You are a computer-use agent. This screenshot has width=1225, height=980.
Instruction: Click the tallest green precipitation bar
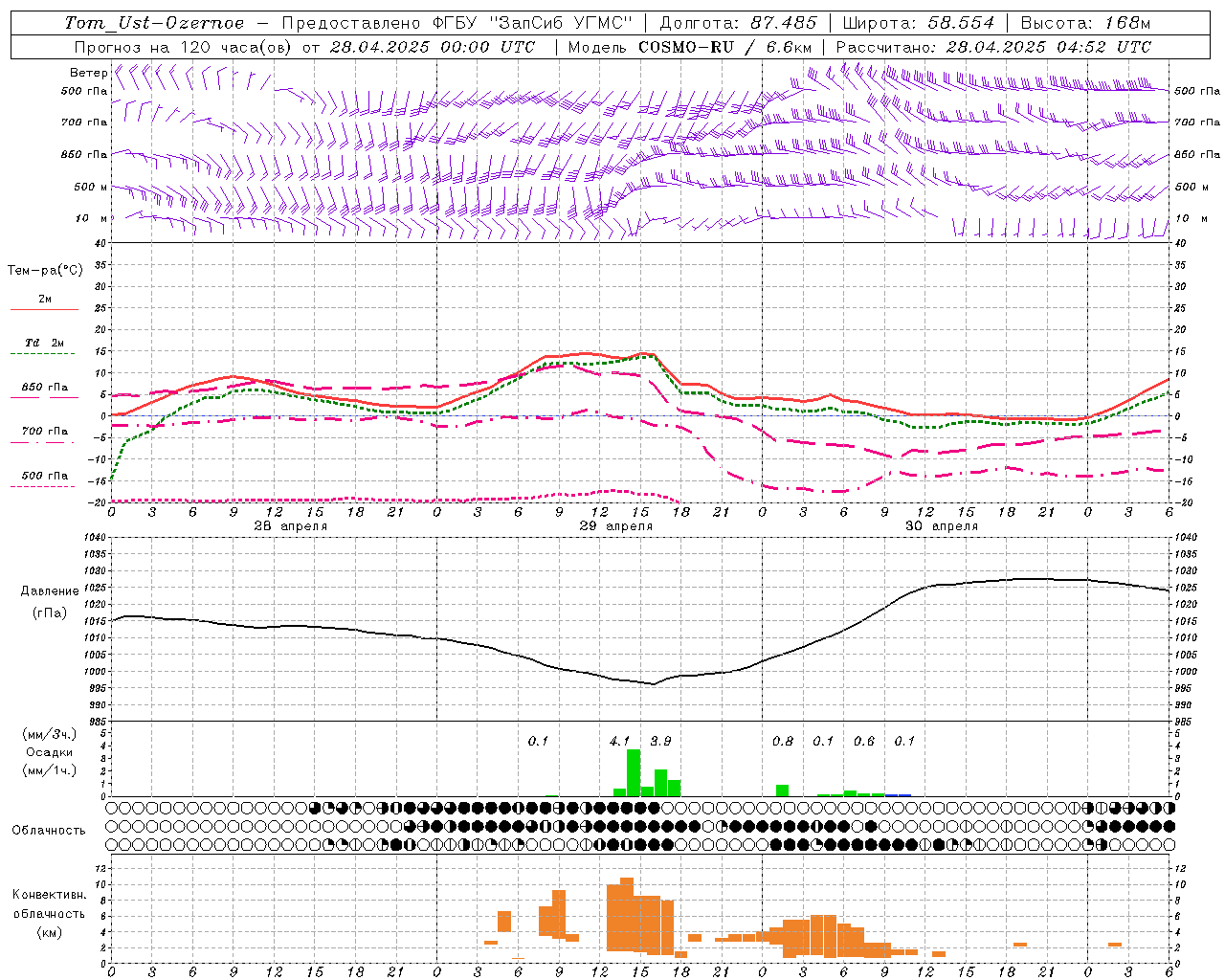pos(634,772)
